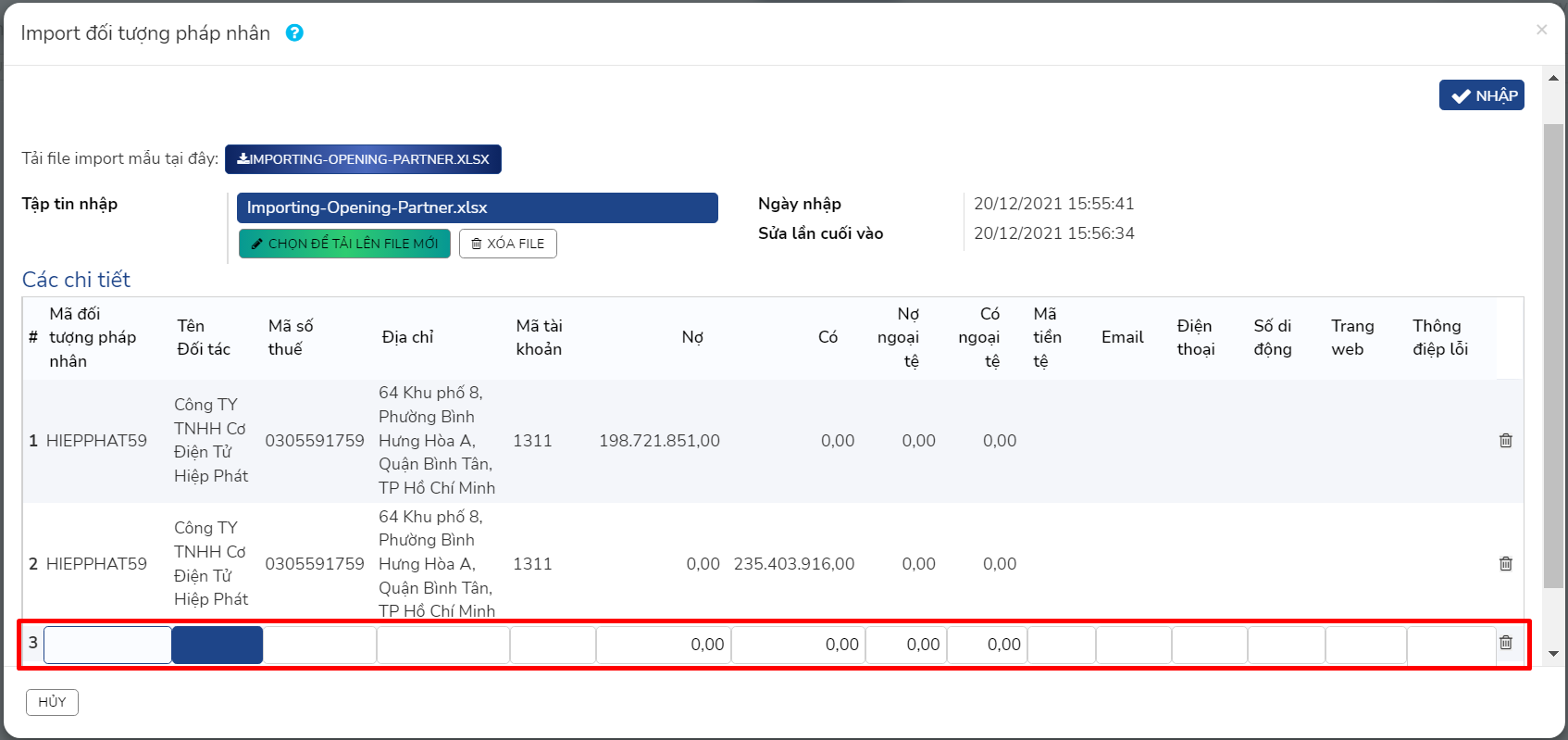Focus row 3 Số di động input

pos(1287,645)
